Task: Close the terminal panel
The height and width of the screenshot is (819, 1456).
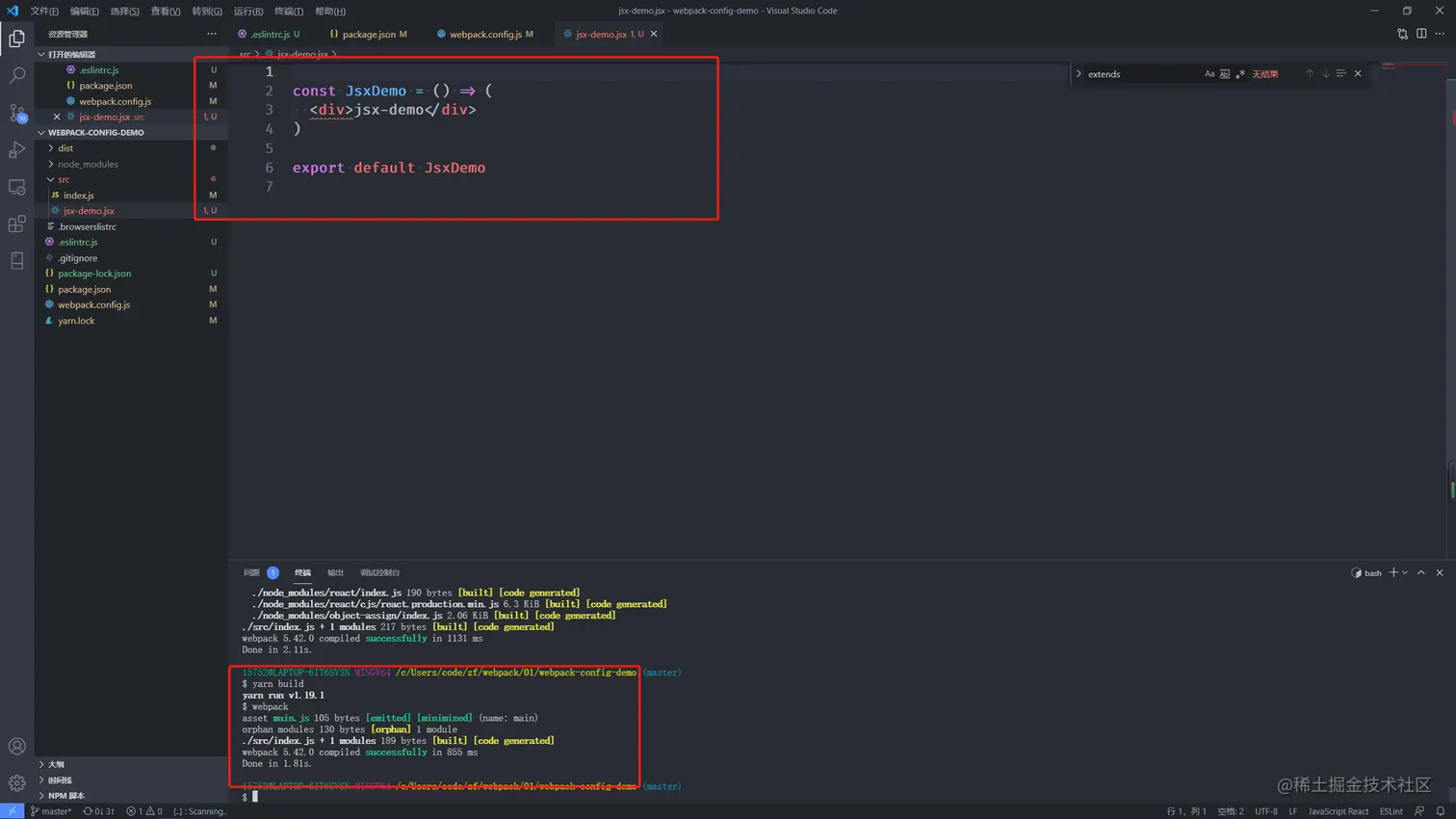Action: (1440, 572)
